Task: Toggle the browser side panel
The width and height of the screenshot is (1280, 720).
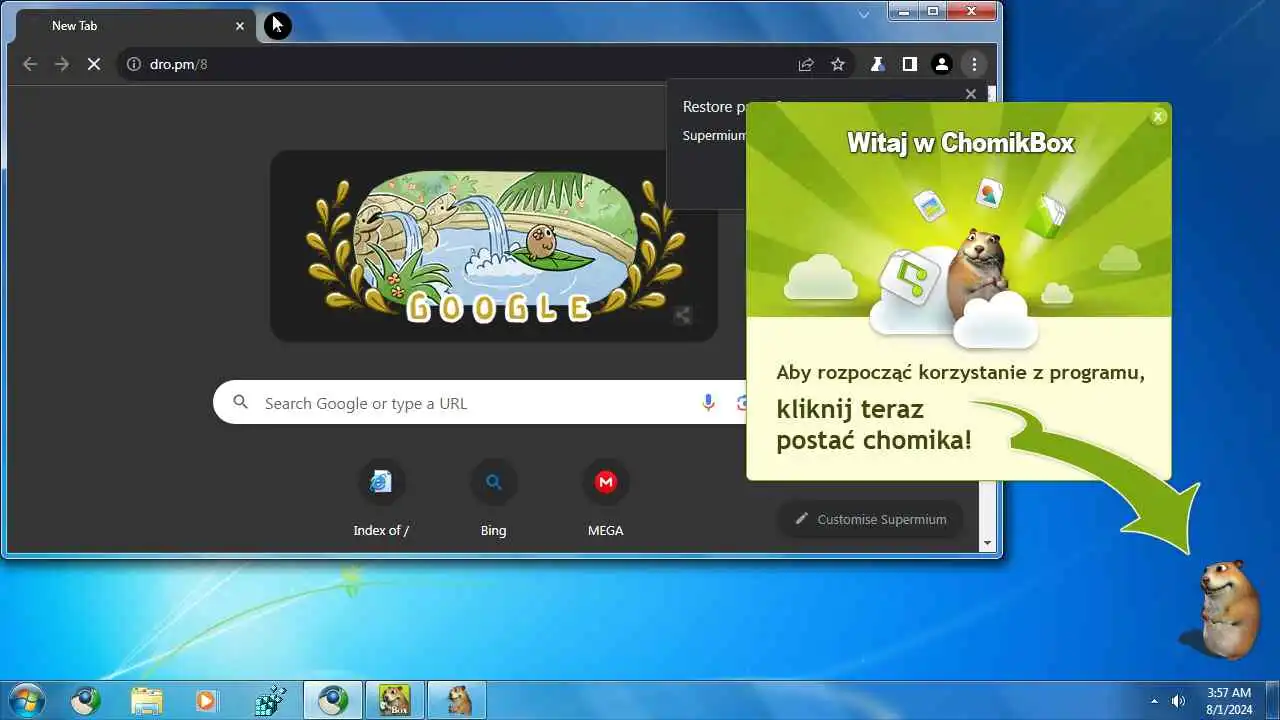Action: [909, 64]
